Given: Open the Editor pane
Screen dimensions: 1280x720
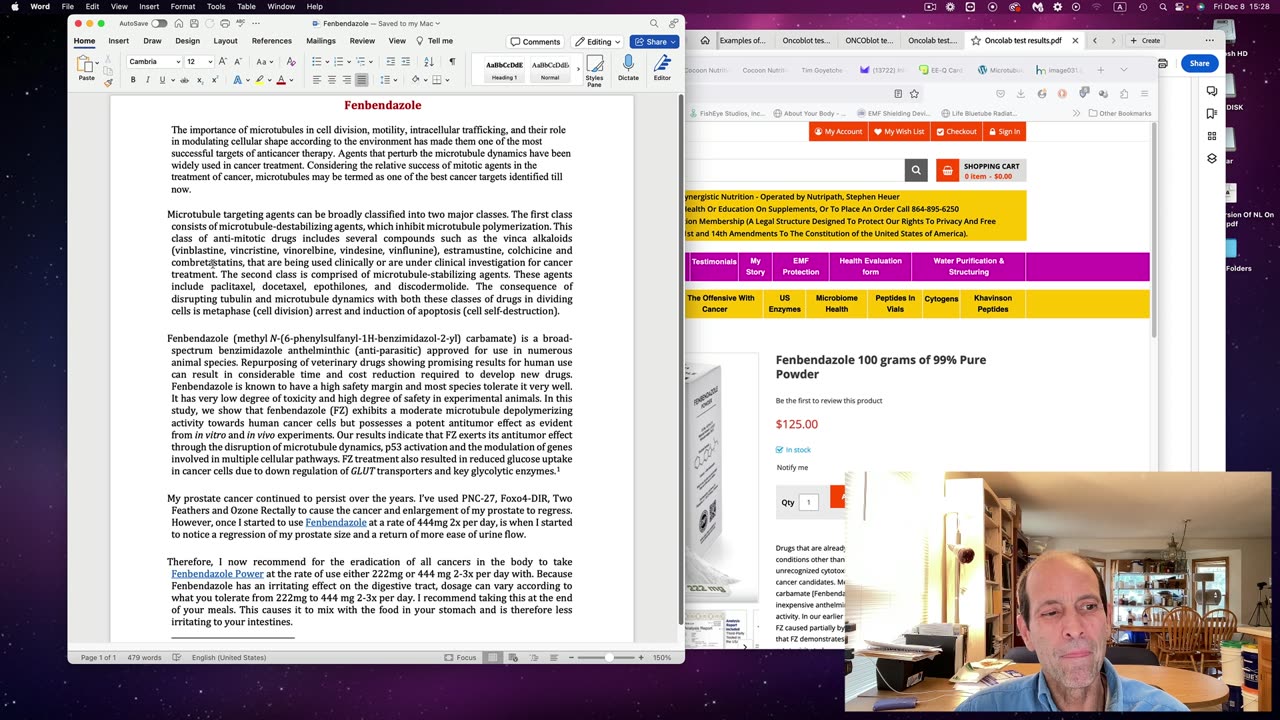Looking at the screenshot, I should click(662, 68).
